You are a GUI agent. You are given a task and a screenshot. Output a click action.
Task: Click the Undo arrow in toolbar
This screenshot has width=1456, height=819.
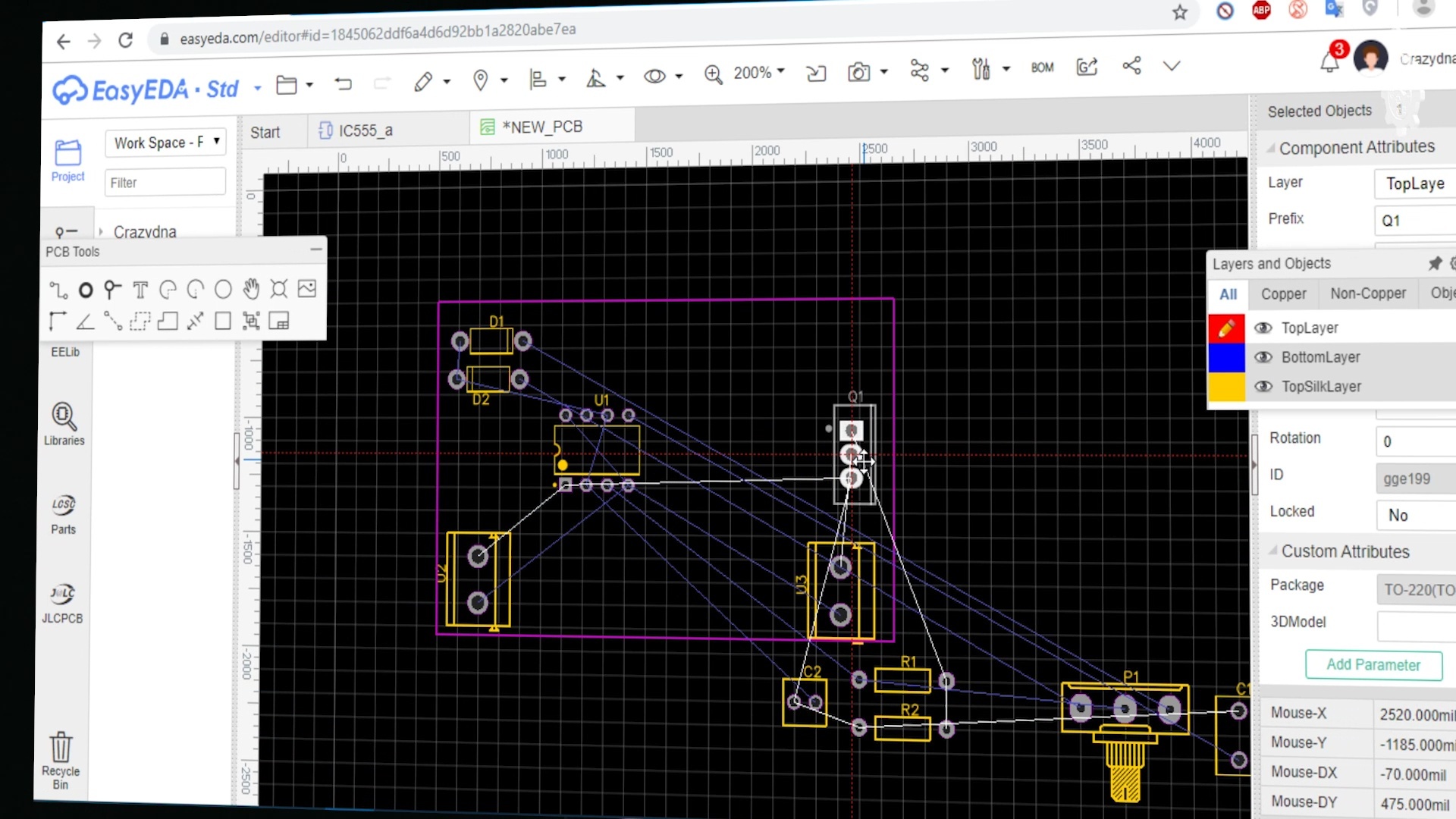tap(343, 83)
